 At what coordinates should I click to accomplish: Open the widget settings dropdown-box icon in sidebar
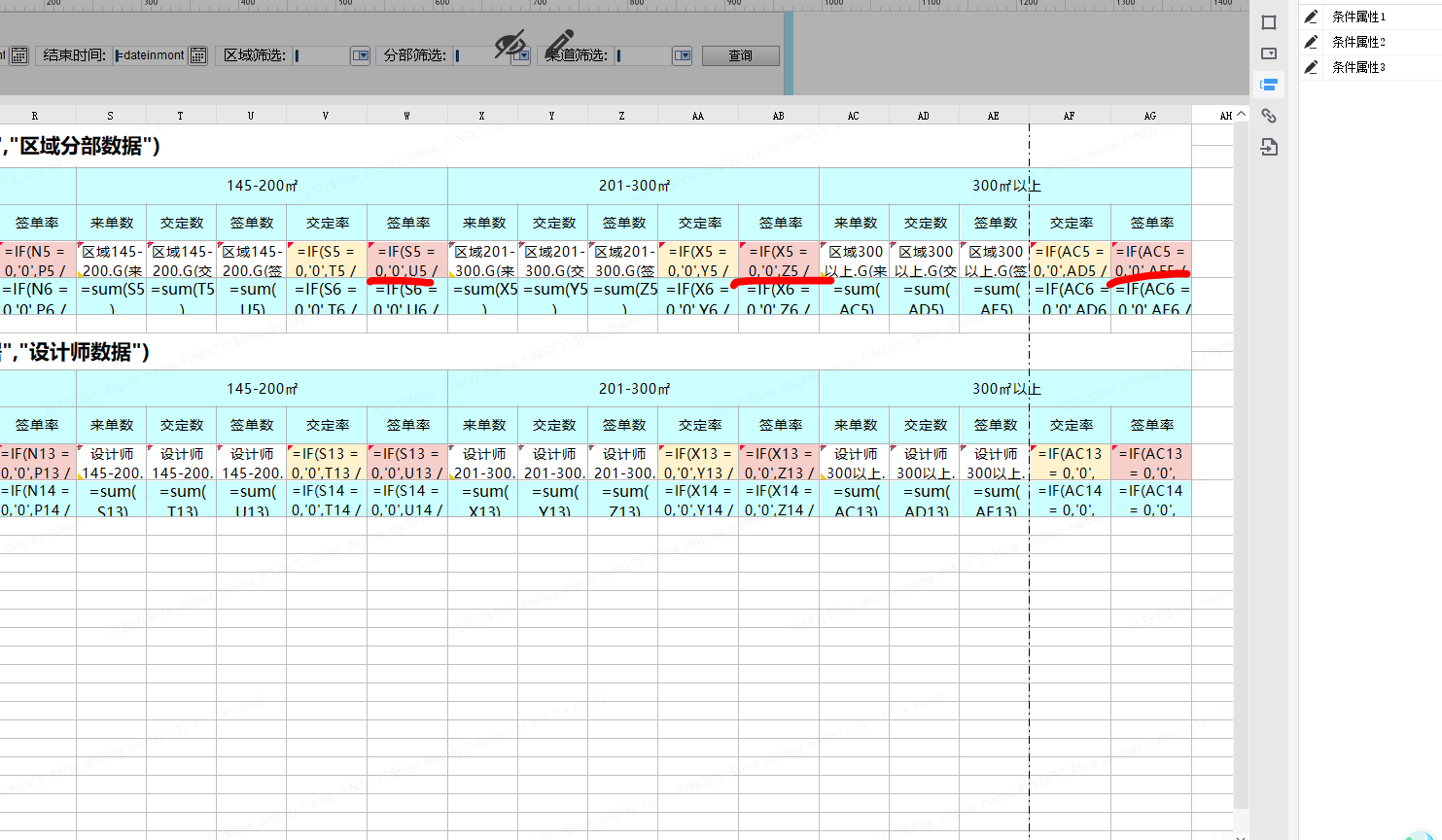click(x=1269, y=53)
